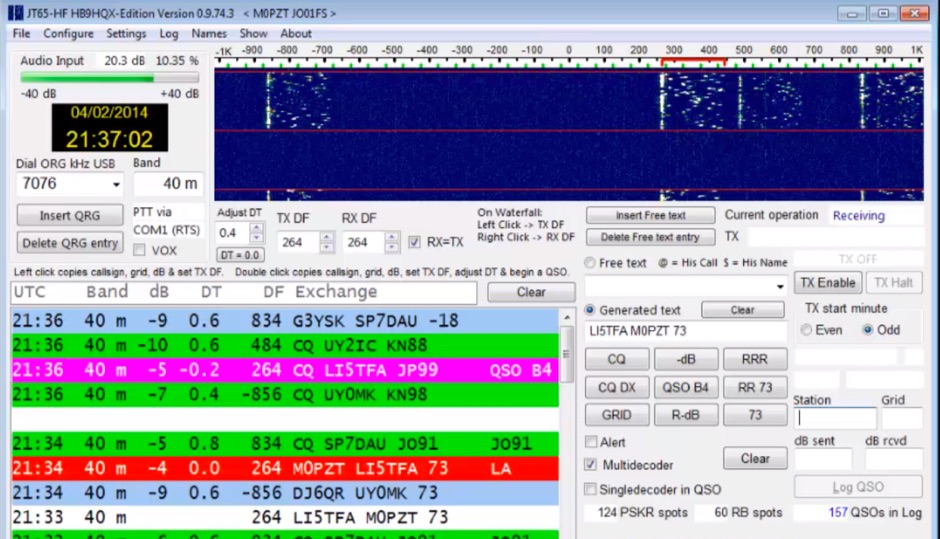940x539 pixels.
Task: Click the QSO B4 message button
Action: click(686, 387)
